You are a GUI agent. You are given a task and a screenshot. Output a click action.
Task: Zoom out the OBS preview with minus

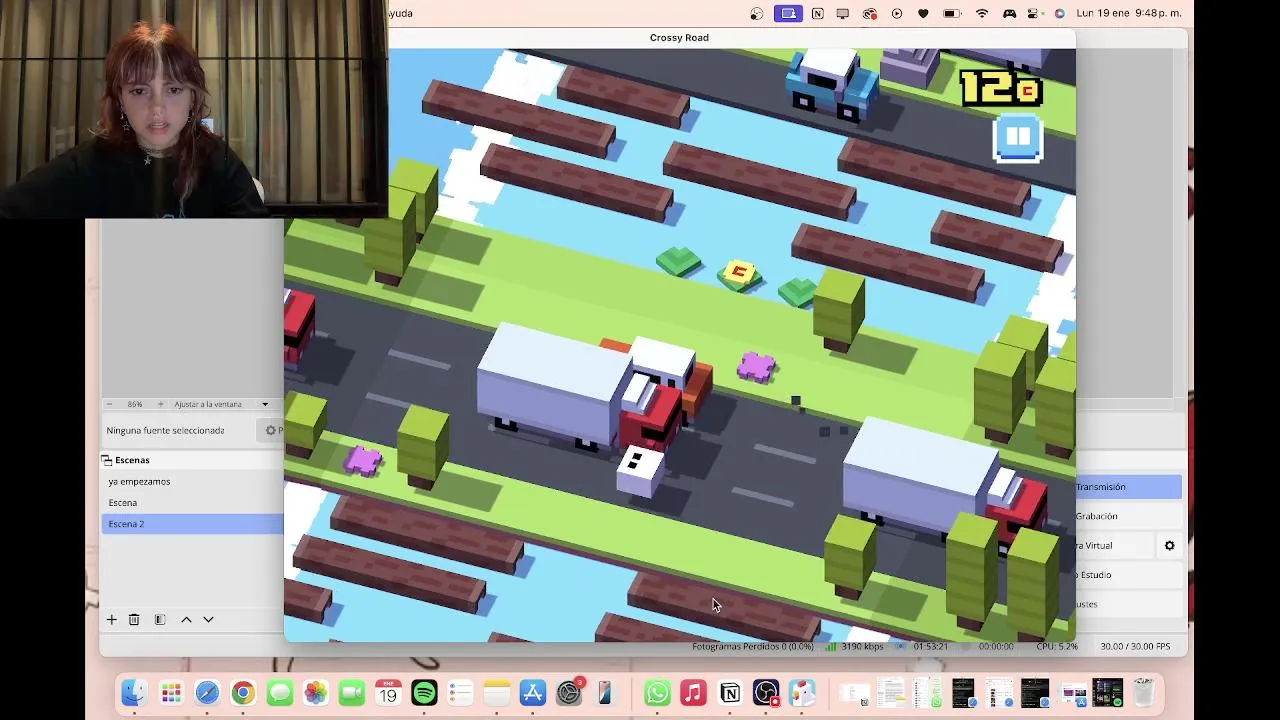110,404
